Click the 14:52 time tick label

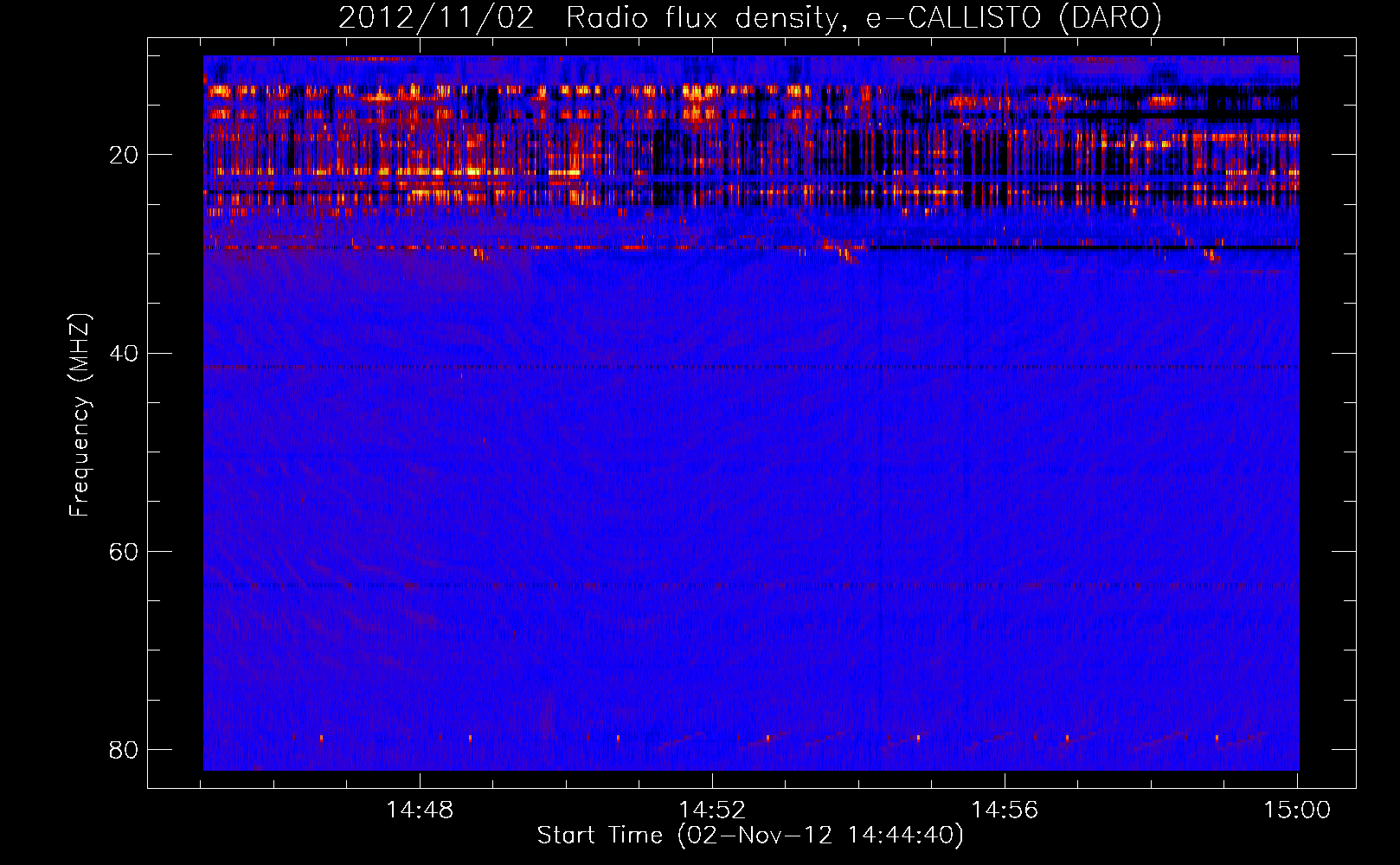pos(712,811)
